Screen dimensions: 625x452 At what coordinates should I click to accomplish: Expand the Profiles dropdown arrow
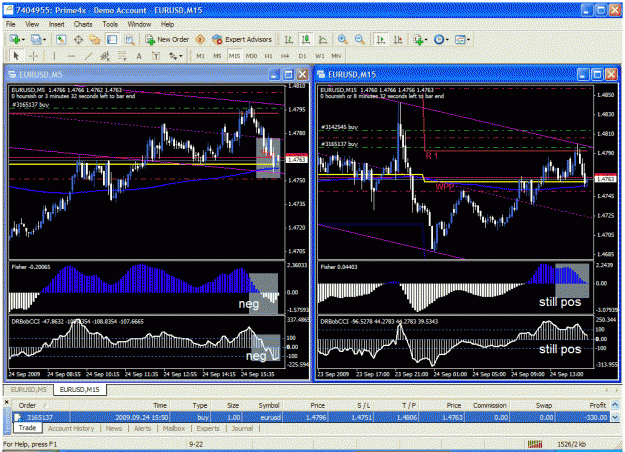44,39
